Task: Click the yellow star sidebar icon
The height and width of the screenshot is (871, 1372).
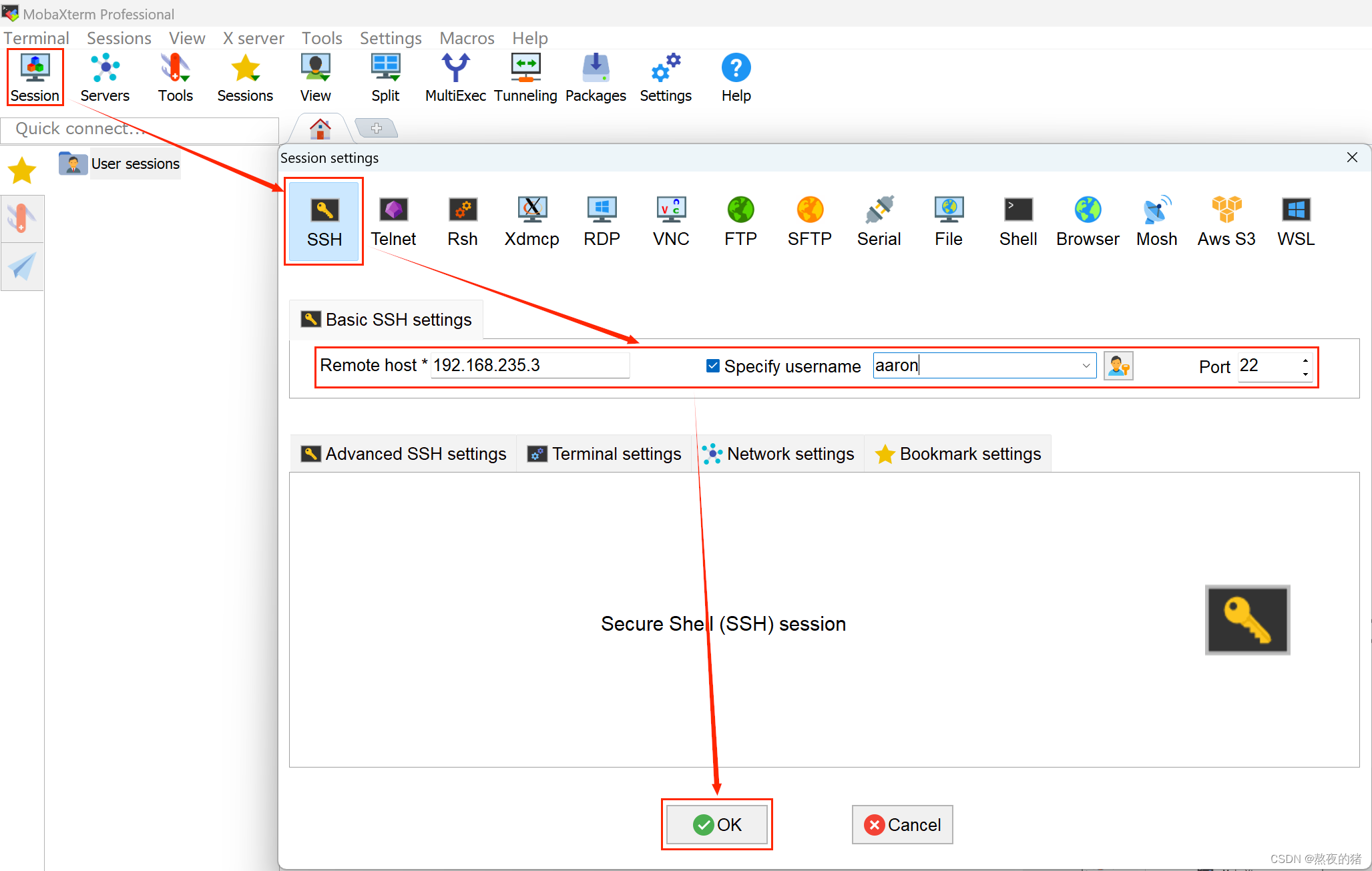Action: 22,170
